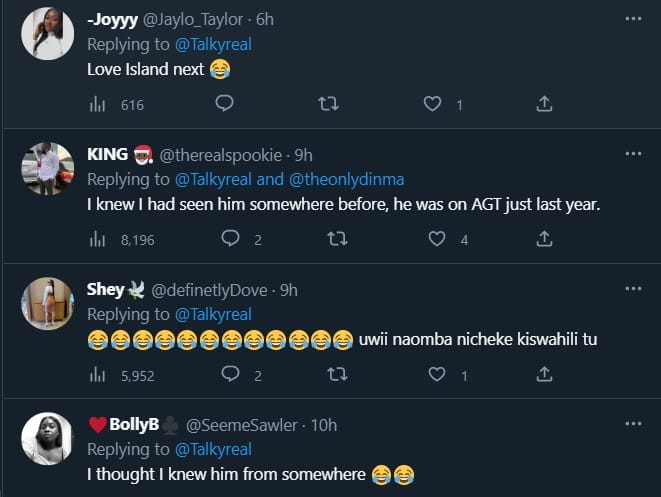661x497 pixels.
Task: View analytics showing 616 views
Action: tap(98, 104)
